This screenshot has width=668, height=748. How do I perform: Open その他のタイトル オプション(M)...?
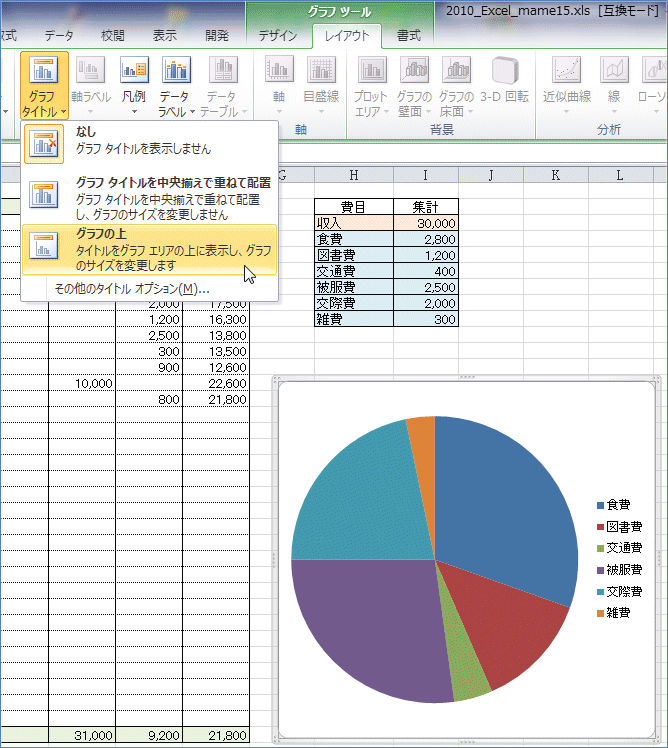tap(132, 289)
